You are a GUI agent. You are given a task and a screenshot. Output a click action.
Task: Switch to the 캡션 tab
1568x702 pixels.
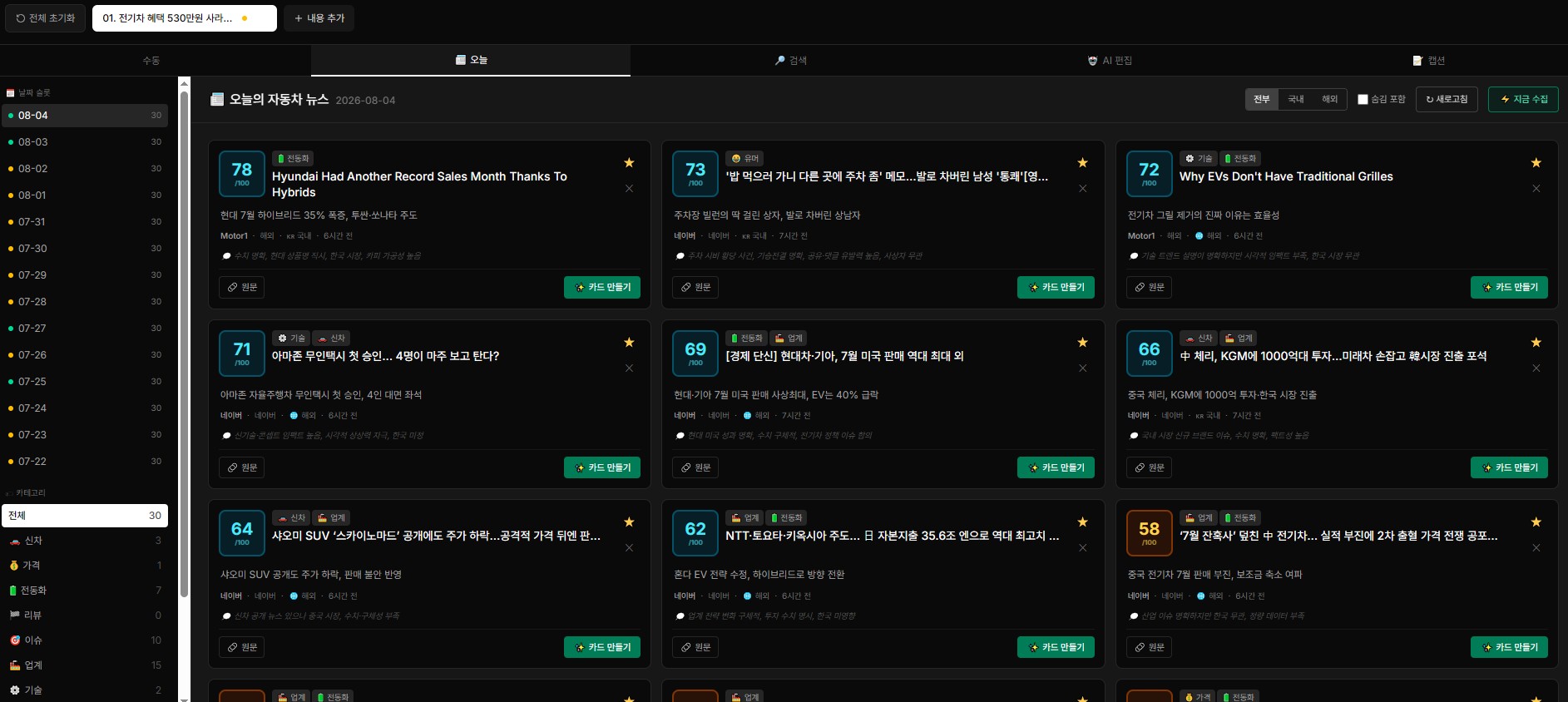point(1428,61)
